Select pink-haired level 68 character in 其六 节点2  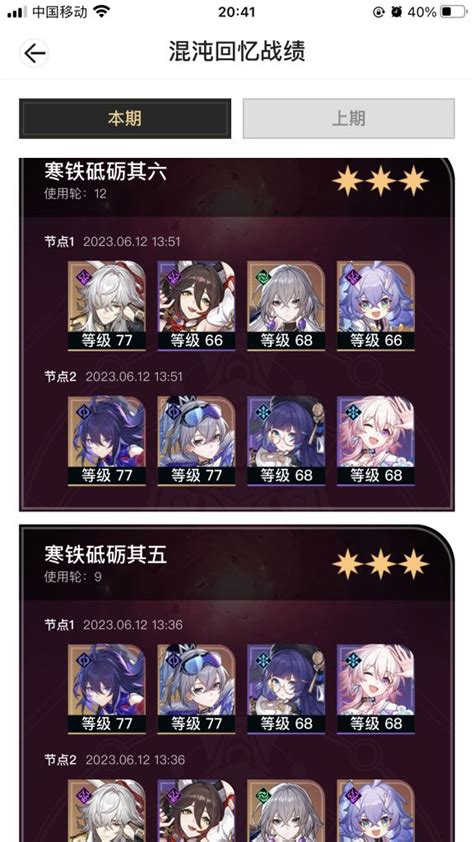376,441
